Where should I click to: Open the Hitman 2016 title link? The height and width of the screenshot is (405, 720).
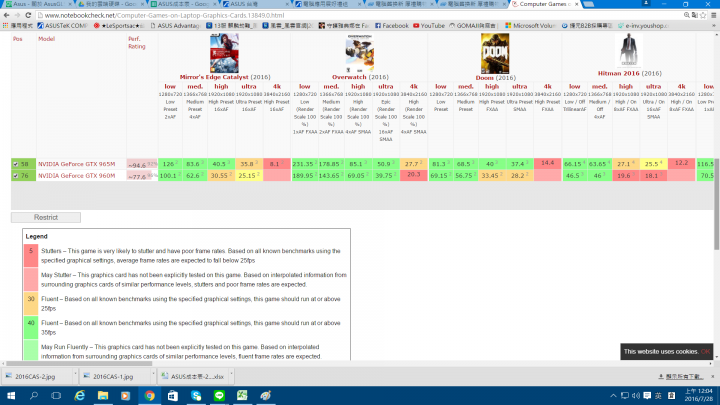point(619,73)
